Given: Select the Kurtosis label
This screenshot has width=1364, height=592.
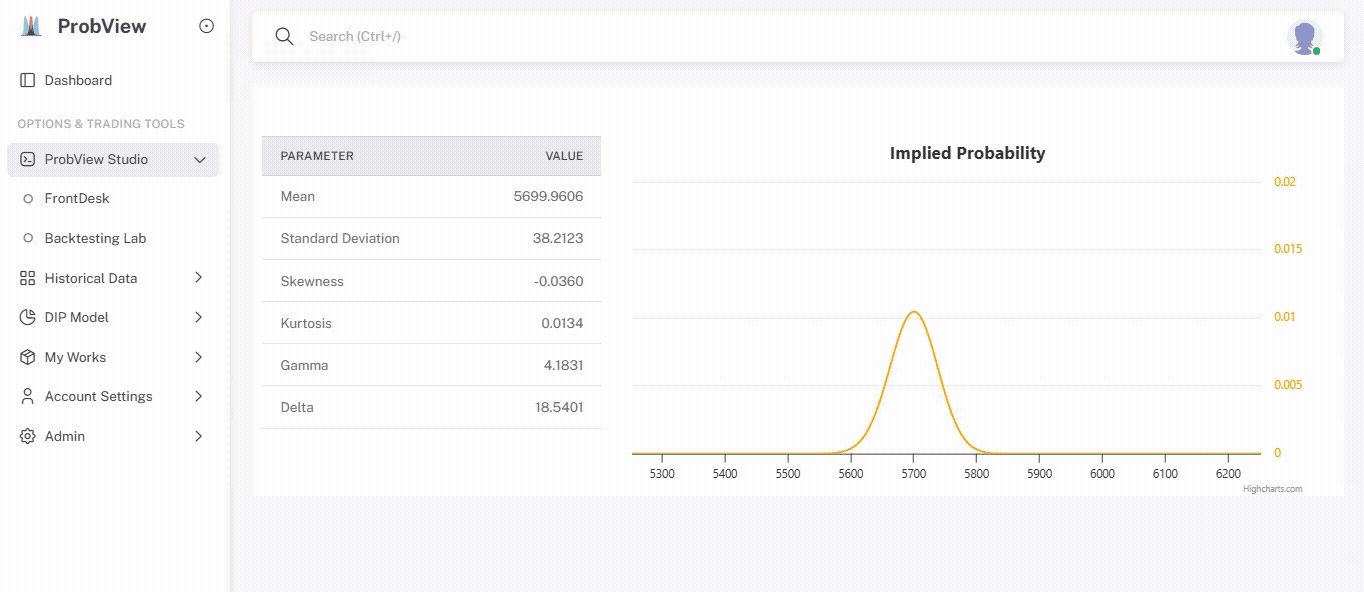Looking at the screenshot, I should pyautogui.click(x=306, y=323).
